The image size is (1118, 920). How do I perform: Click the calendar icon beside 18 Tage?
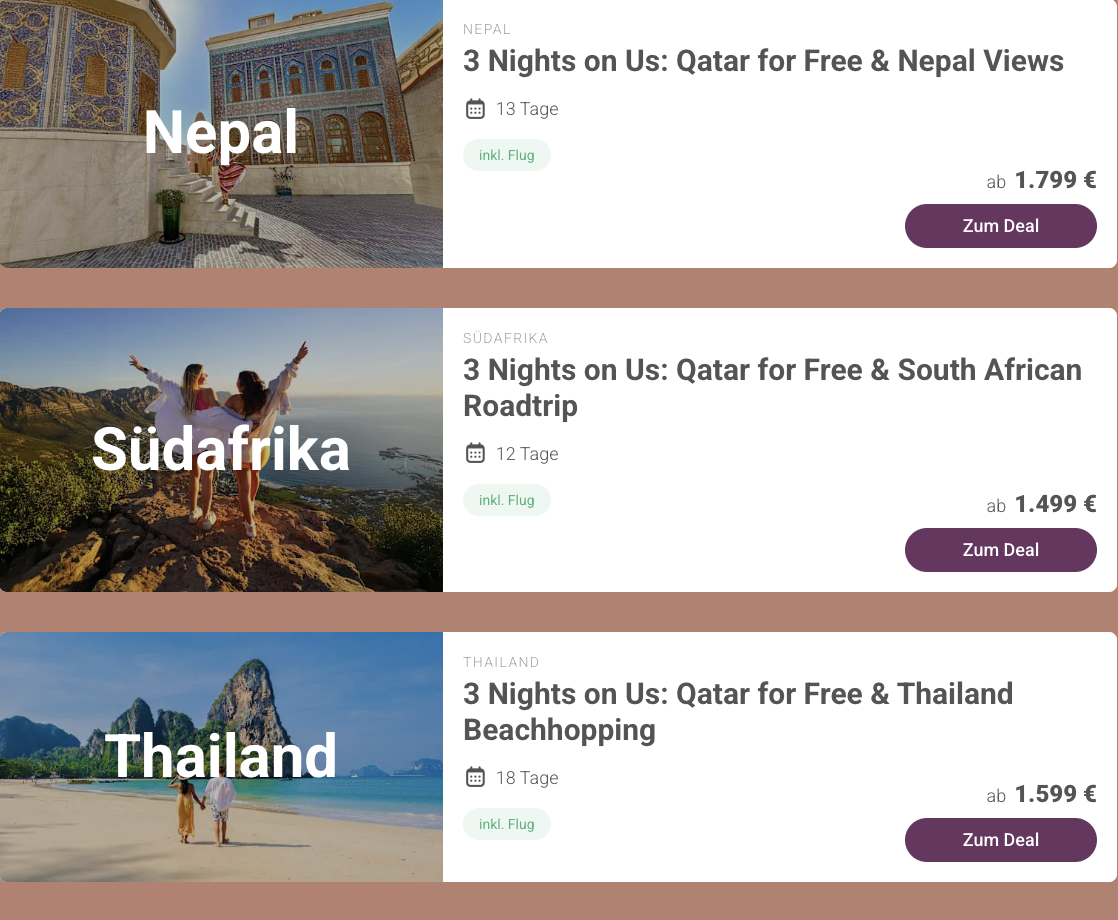point(475,778)
